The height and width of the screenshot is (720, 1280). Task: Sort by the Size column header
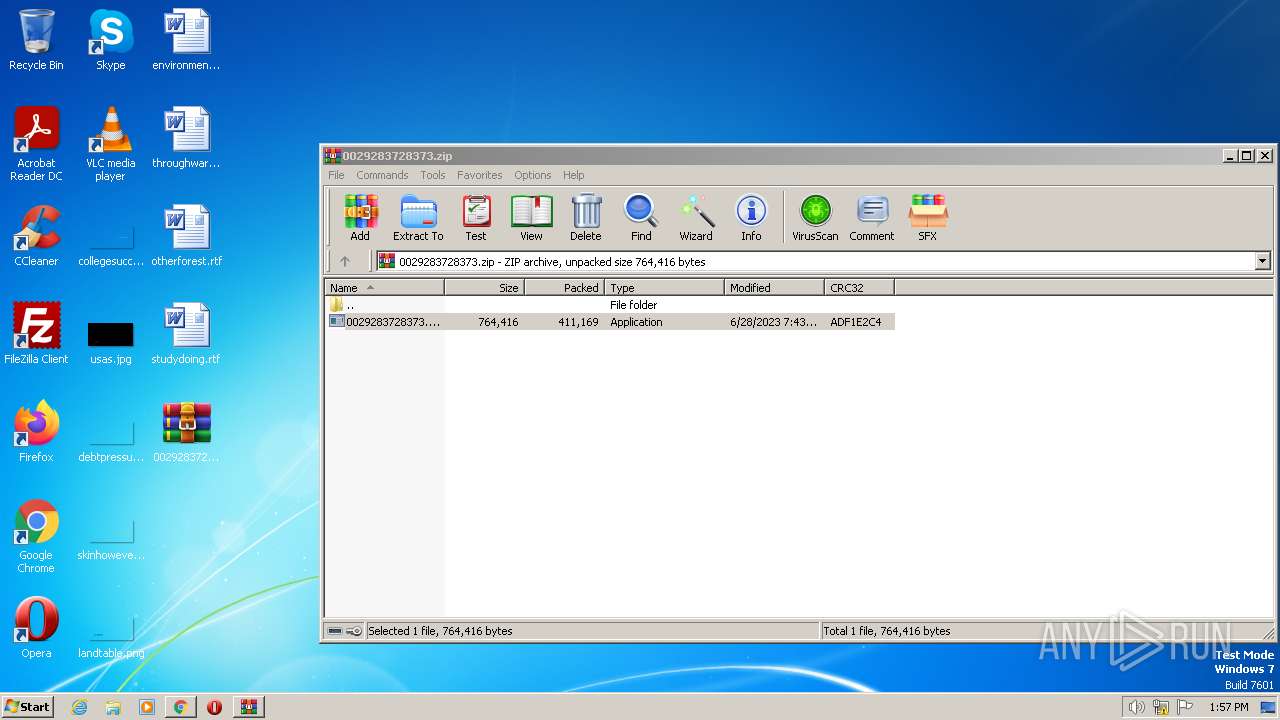point(485,287)
